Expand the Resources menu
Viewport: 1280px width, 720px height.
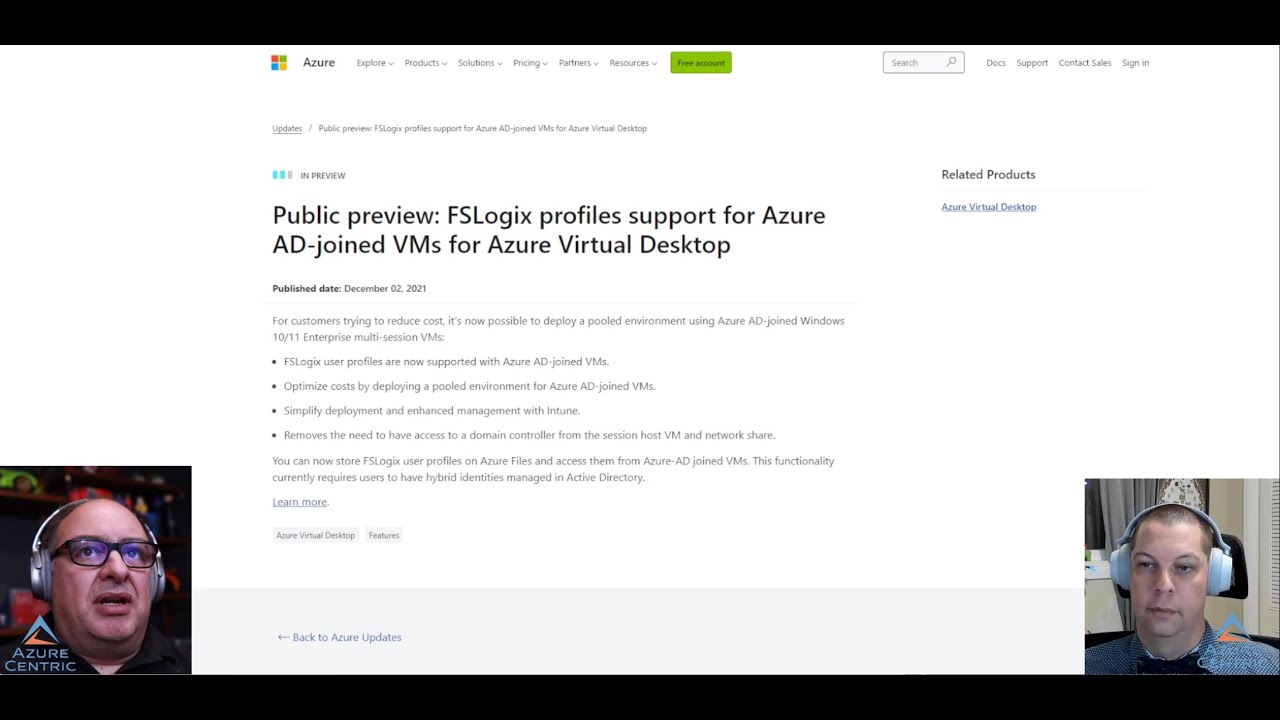[x=633, y=63]
